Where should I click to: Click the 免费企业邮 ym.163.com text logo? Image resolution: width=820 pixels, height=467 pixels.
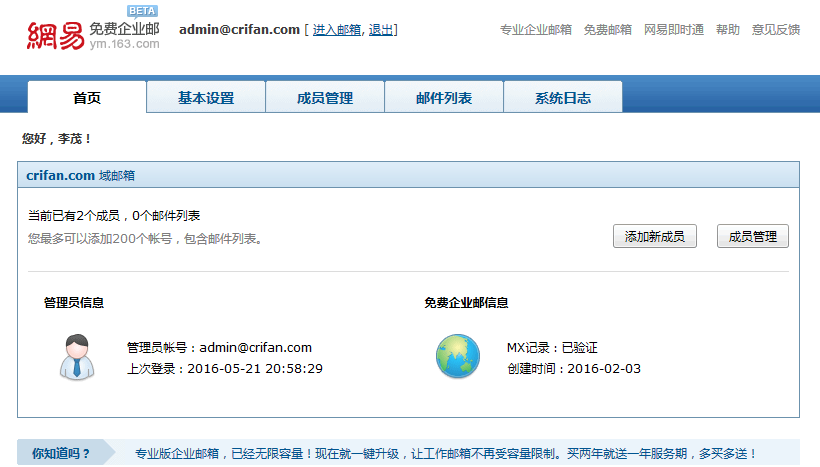124,36
